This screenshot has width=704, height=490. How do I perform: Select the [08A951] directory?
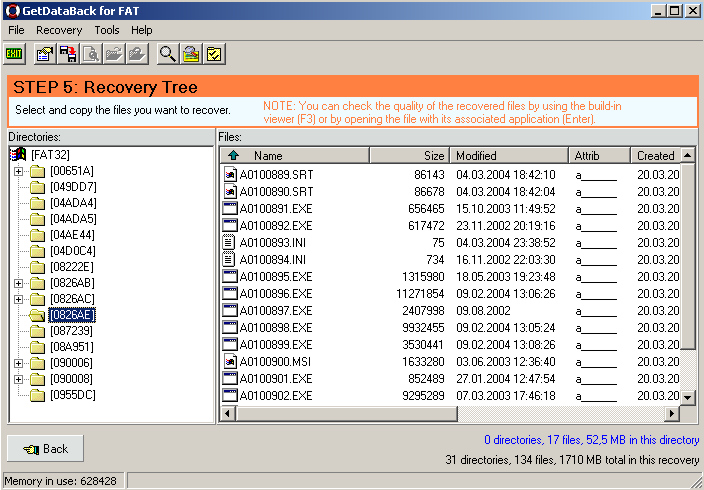pyautogui.click(x=72, y=347)
